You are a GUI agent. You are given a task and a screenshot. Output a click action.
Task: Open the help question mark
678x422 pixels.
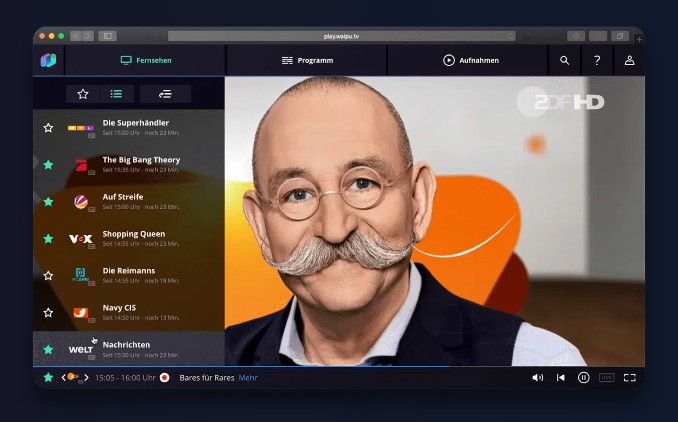tap(597, 61)
